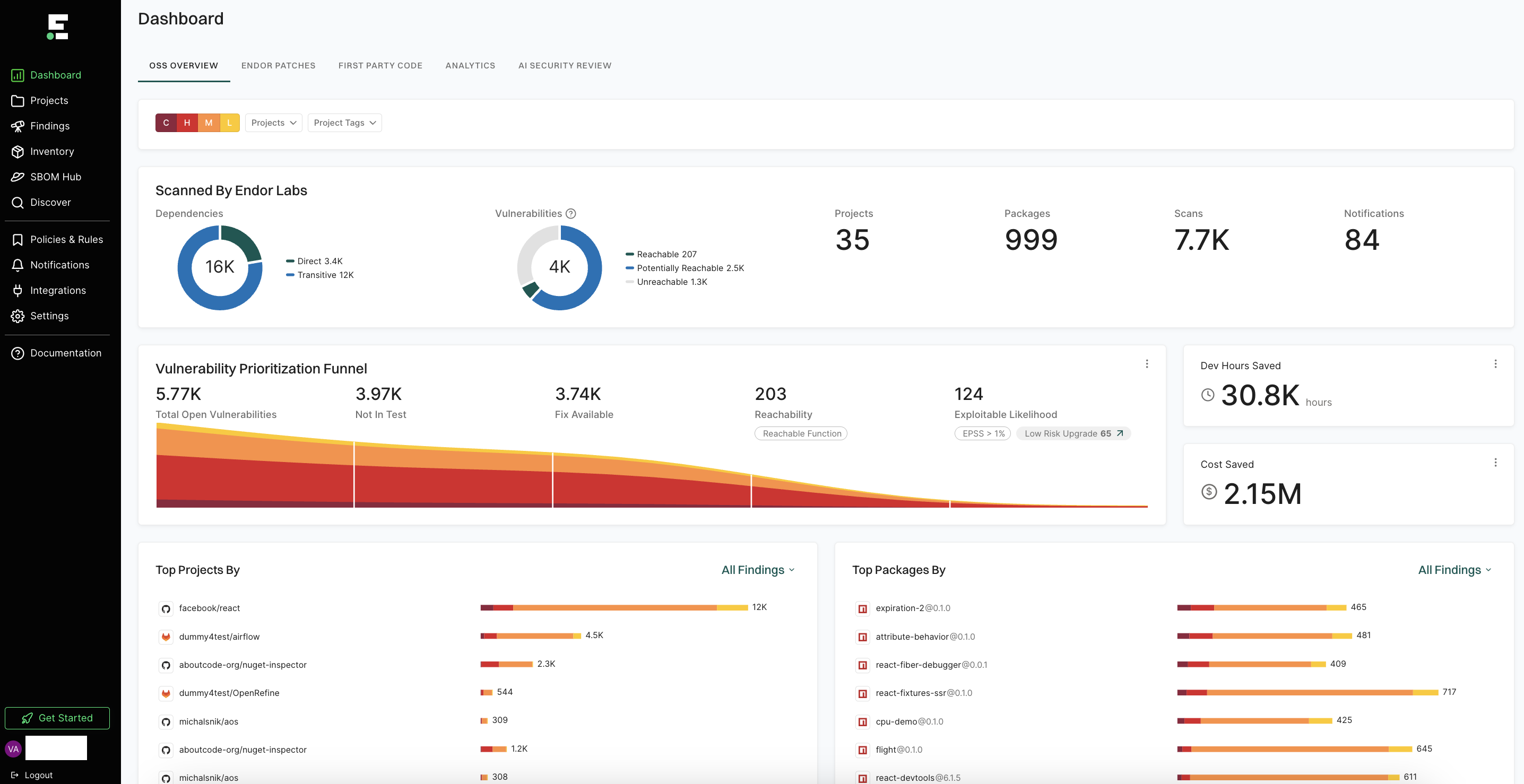Open the SBOM Hub panel

coord(55,176)
